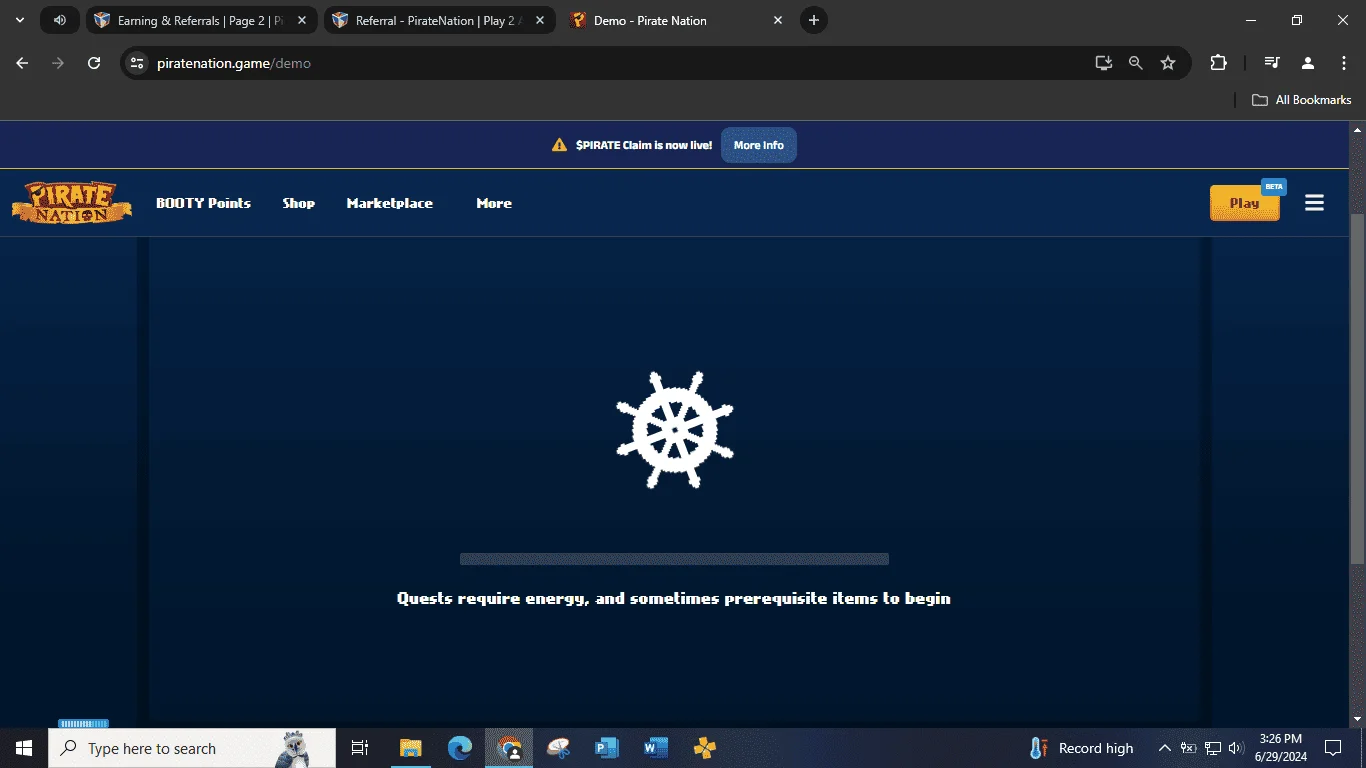Open the Shop nav link
This screenshot has width=1366, height=768.
point(298,203)
